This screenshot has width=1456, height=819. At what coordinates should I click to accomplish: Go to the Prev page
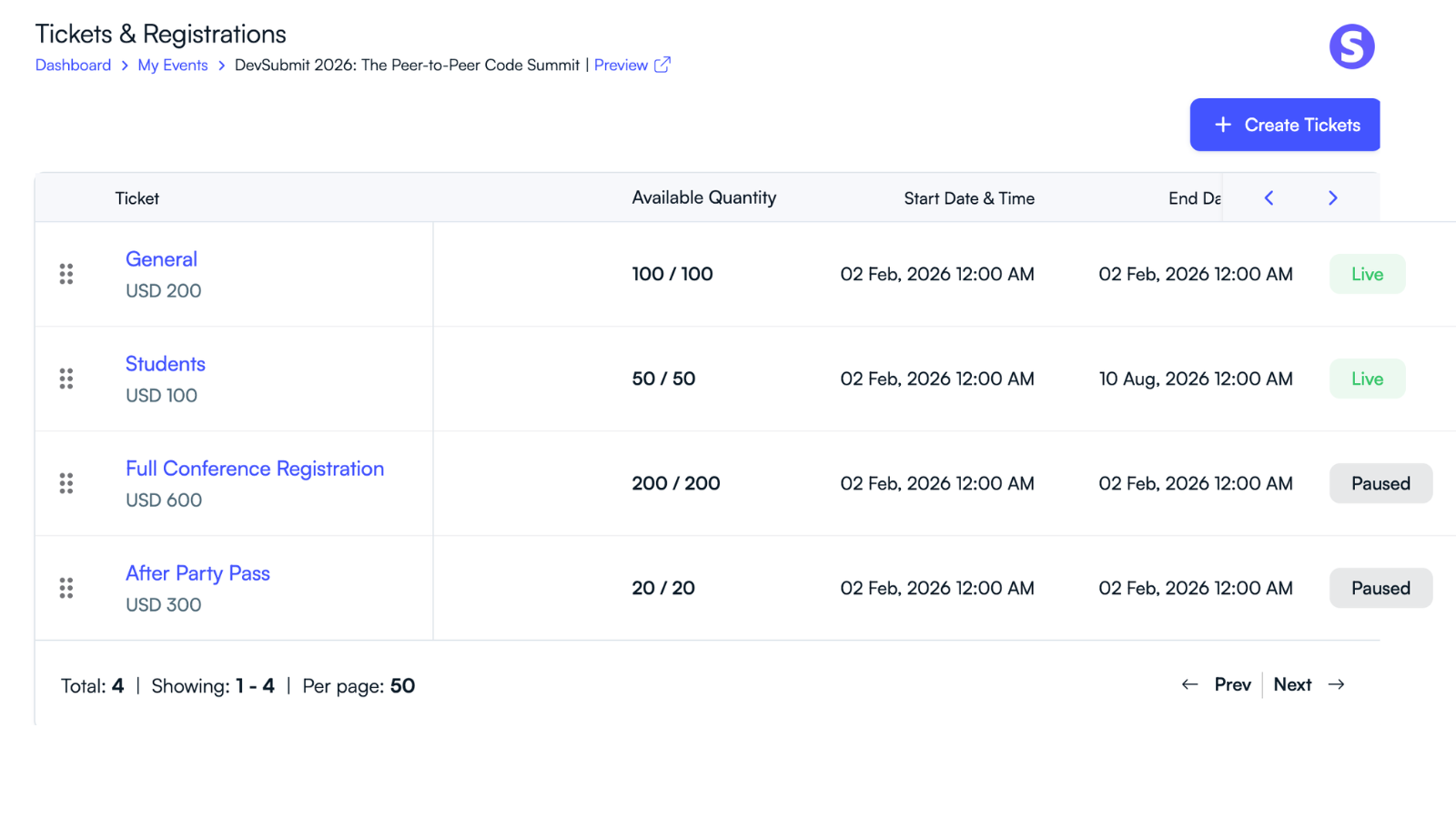pyautogui.click(x=1217, y=684)
